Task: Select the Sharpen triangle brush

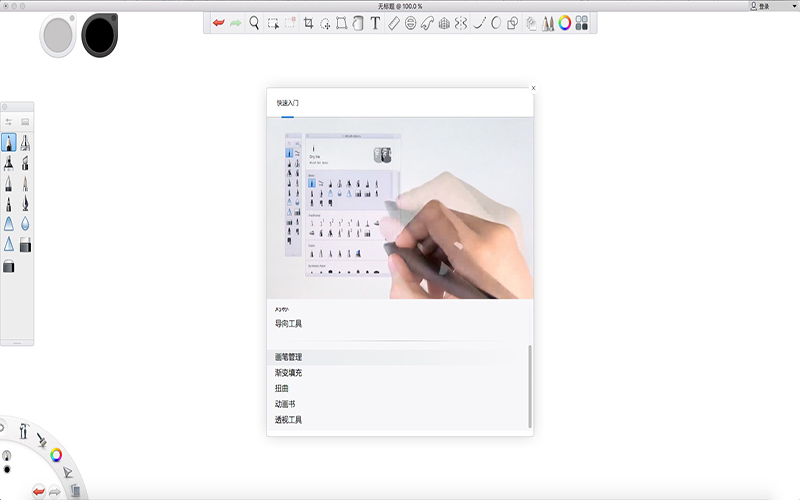Action: (9, 244)
